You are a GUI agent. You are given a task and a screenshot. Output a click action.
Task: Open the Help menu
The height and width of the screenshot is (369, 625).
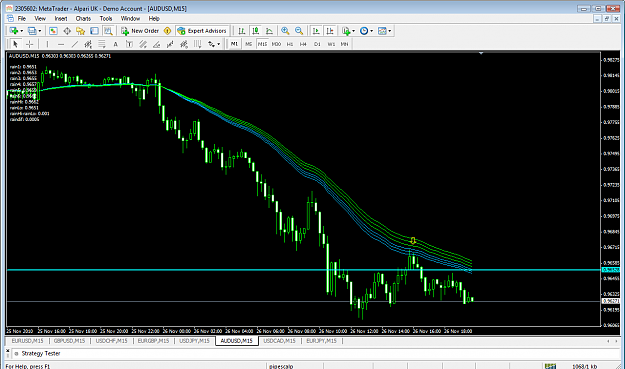click(x=154, y=18)
